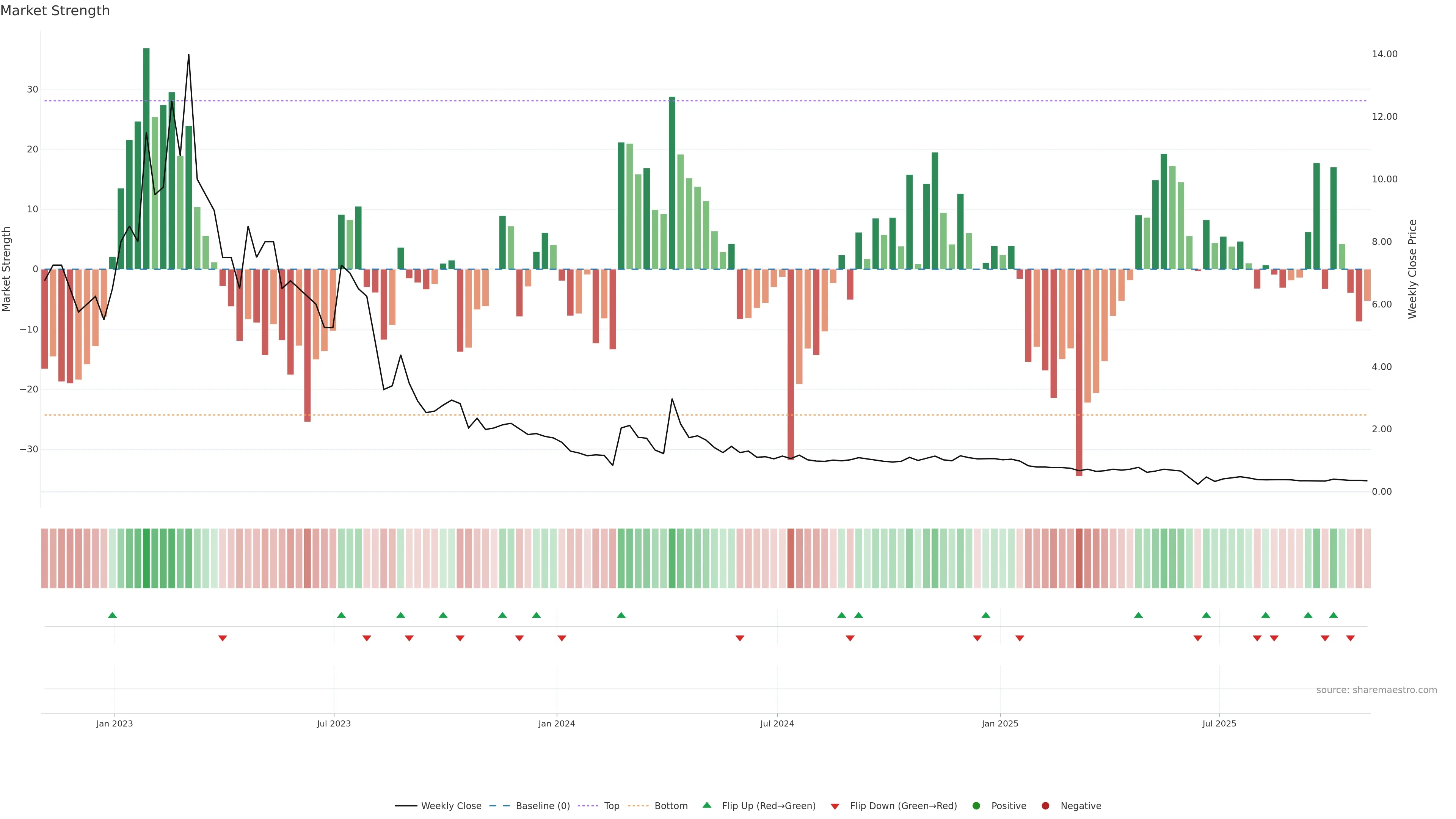The width and height of the screenshot is (1456, 819).
Task: Click the Jul 2025 axis label
Action: (1219, 723)
